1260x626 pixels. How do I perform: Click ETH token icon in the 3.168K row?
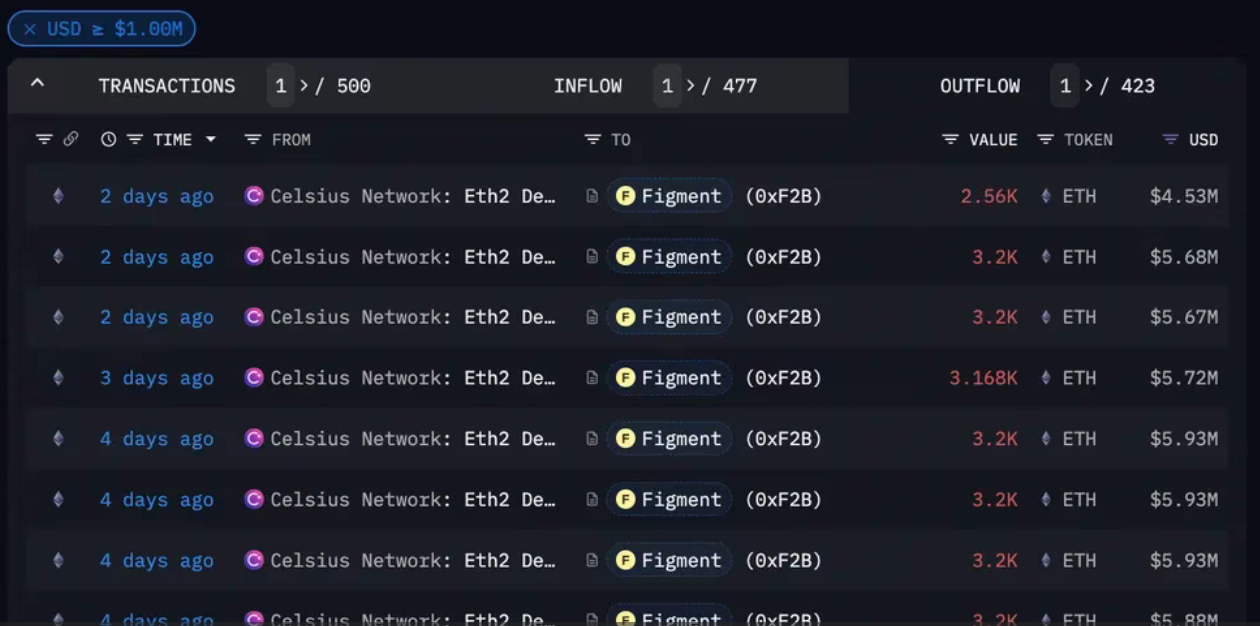tap(1046, 378)
